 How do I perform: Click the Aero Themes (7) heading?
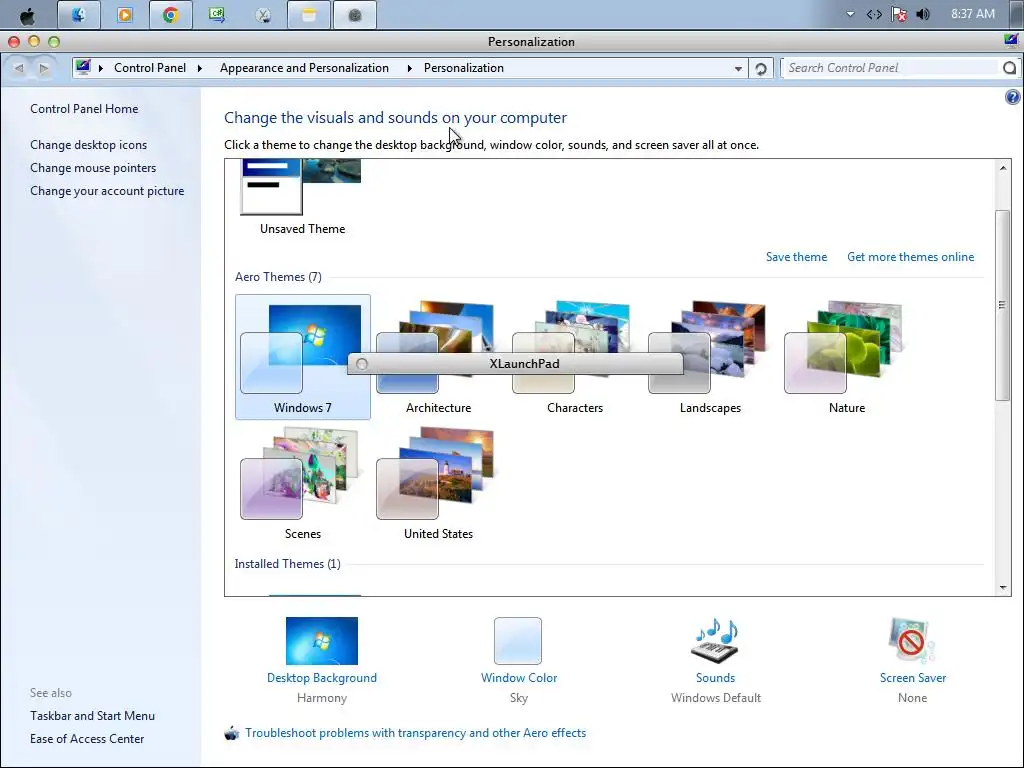[x=278, y=277]
